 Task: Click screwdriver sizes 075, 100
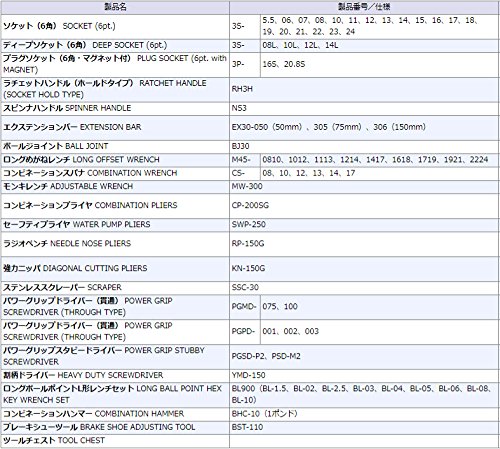point(379,307)
